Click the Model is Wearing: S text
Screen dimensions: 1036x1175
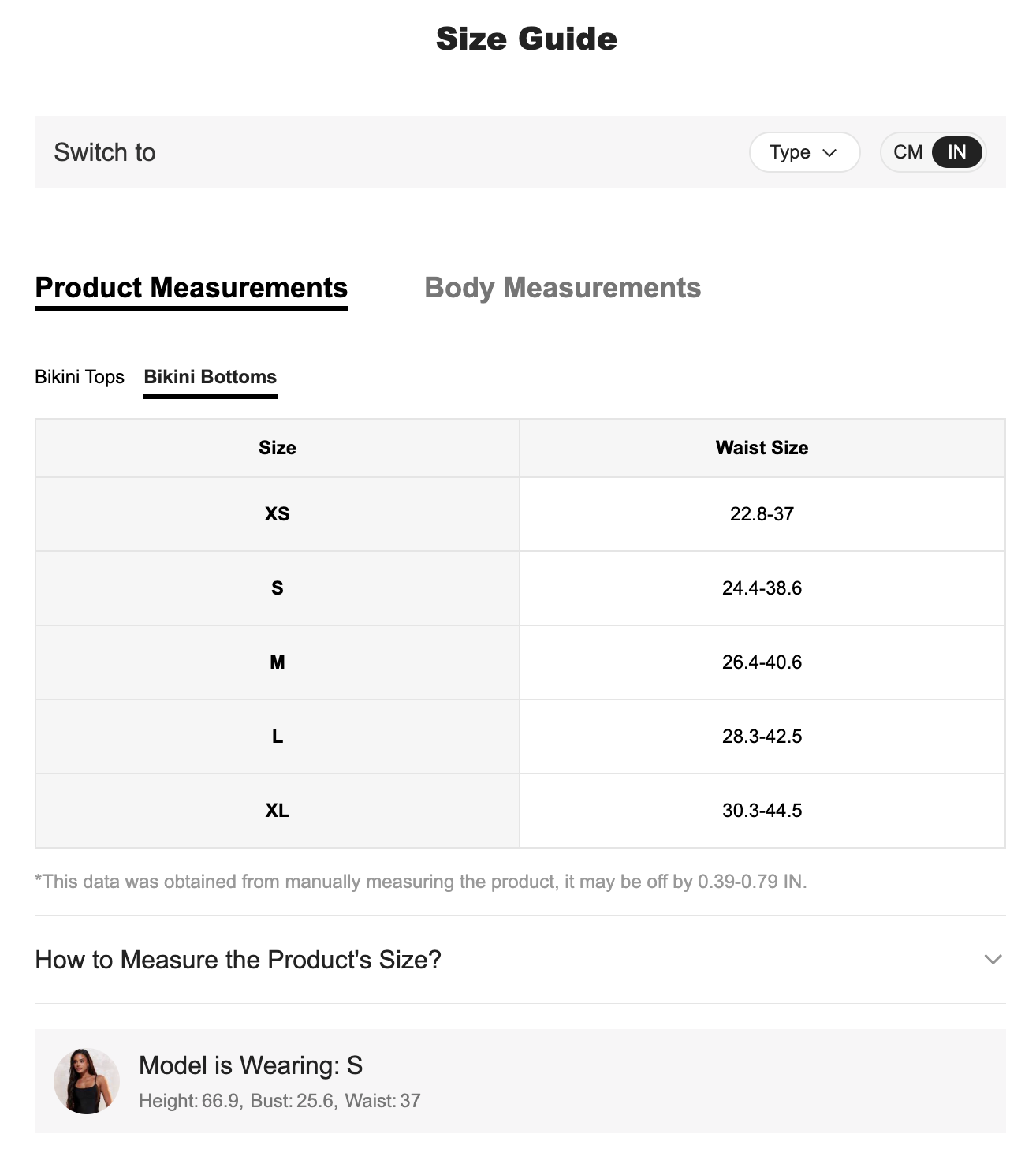click(251, 1065)
